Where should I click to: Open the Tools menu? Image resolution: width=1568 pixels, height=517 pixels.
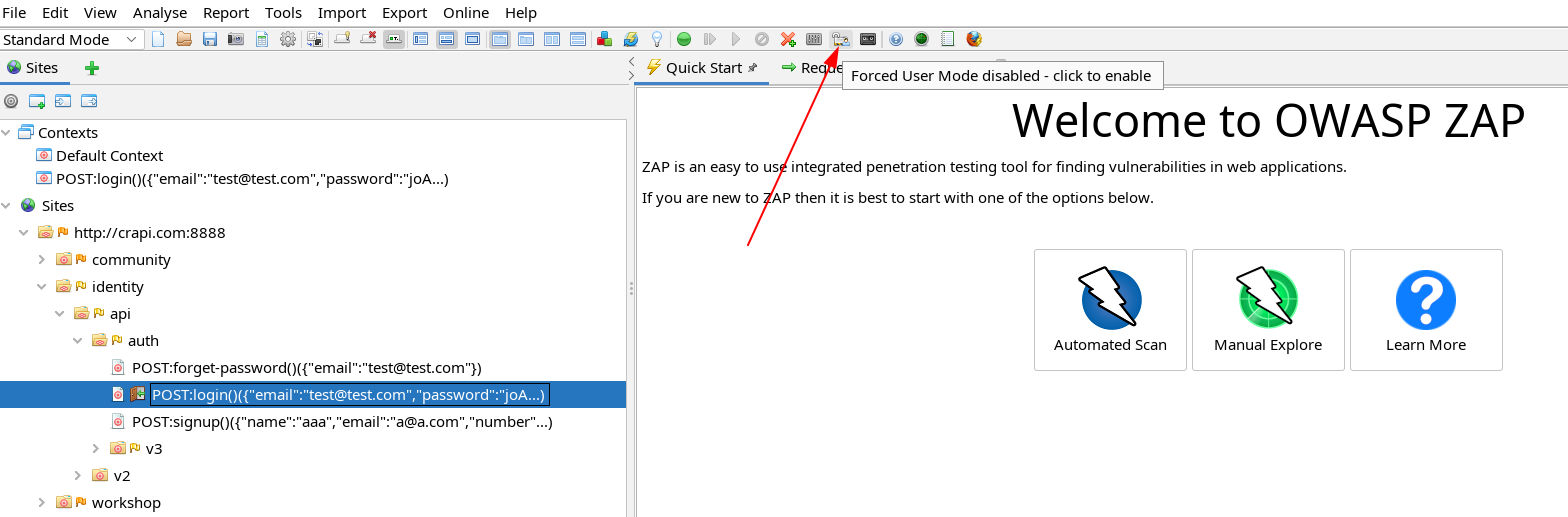283,13
